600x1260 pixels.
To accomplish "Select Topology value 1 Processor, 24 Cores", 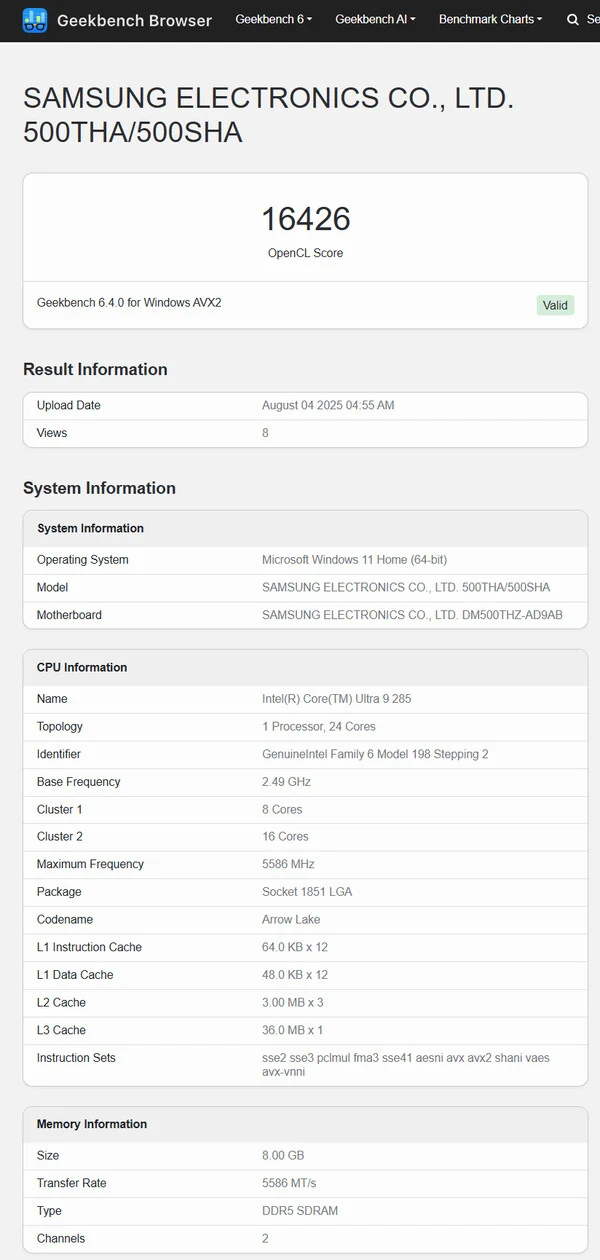I will (319, 727).
